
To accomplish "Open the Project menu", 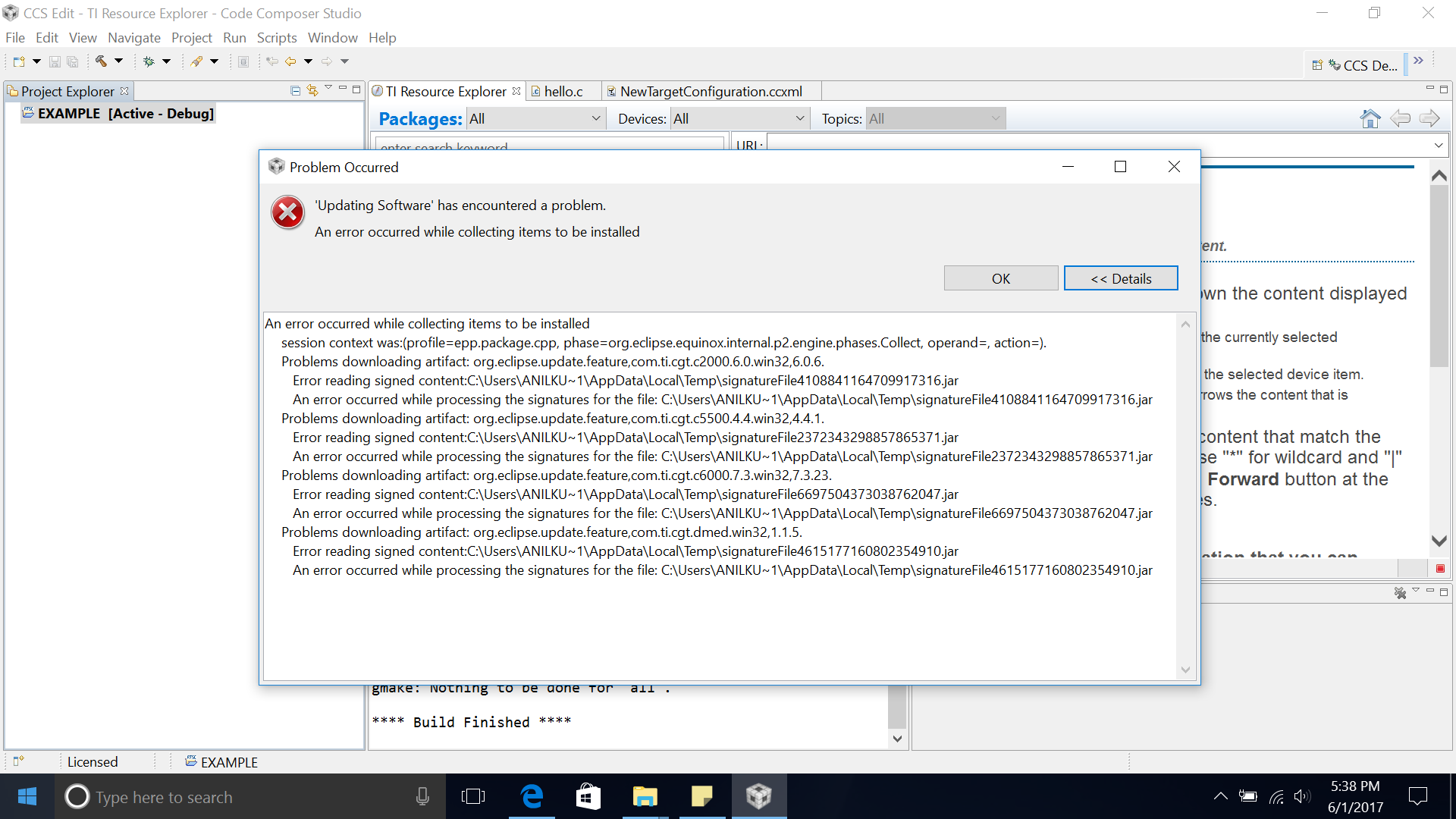I will coord(191,38).
